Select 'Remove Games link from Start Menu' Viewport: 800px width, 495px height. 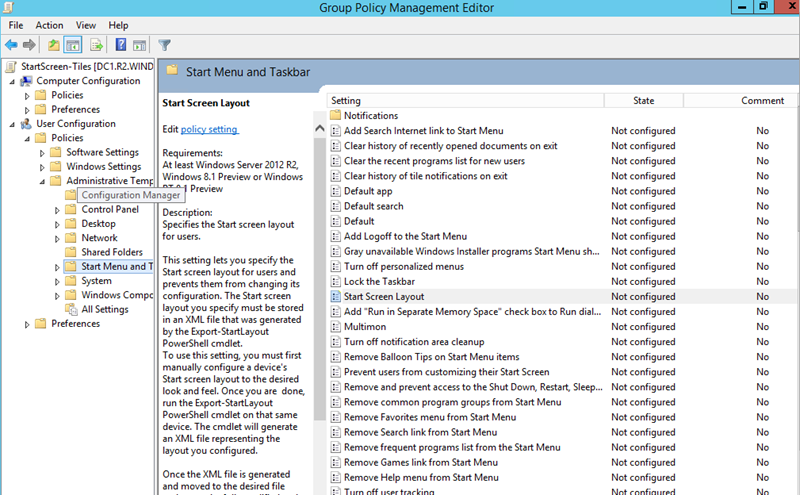click(421, 462)
